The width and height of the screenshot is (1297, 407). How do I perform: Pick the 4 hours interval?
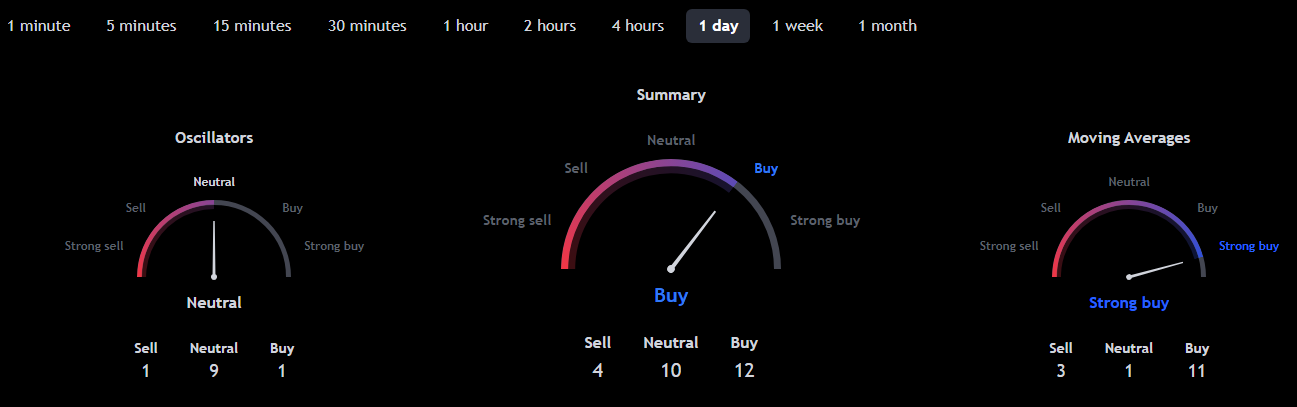[638, 26]
